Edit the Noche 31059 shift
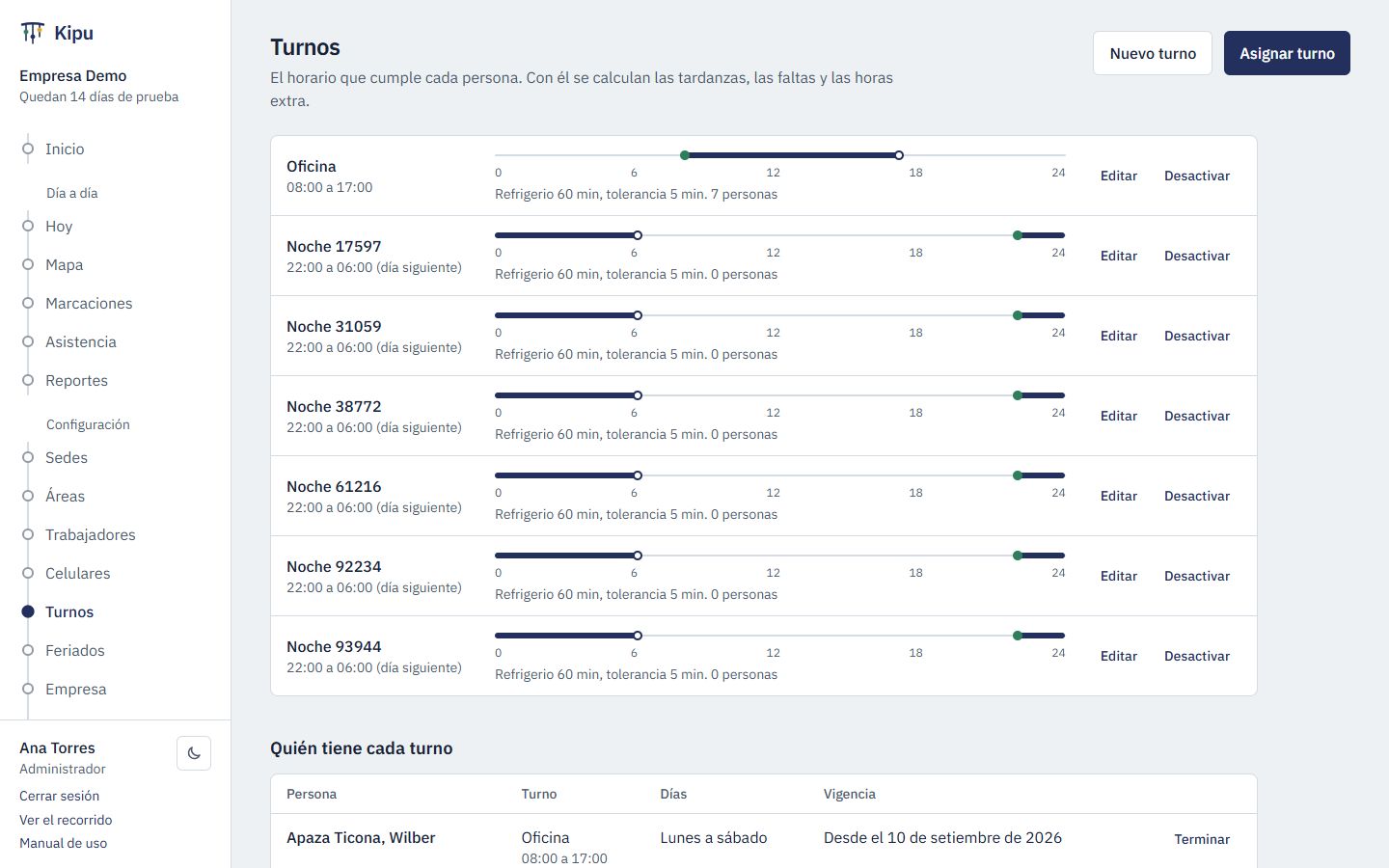This screenshot has height=868, width=1389. [1119, 336]
